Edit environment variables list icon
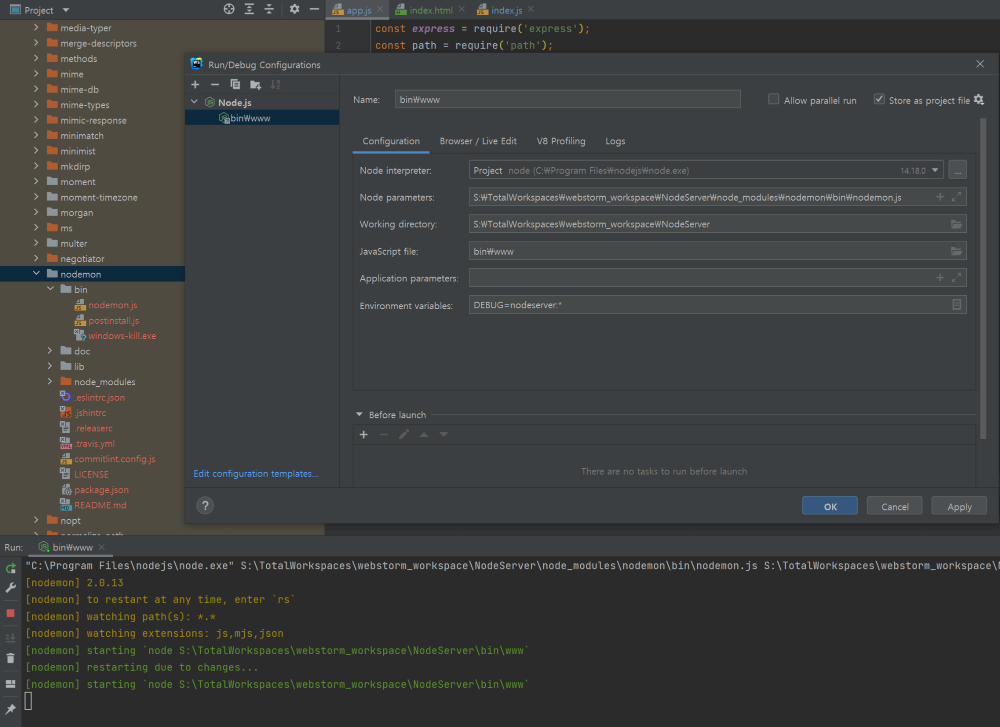 click(x=957, y=305)
